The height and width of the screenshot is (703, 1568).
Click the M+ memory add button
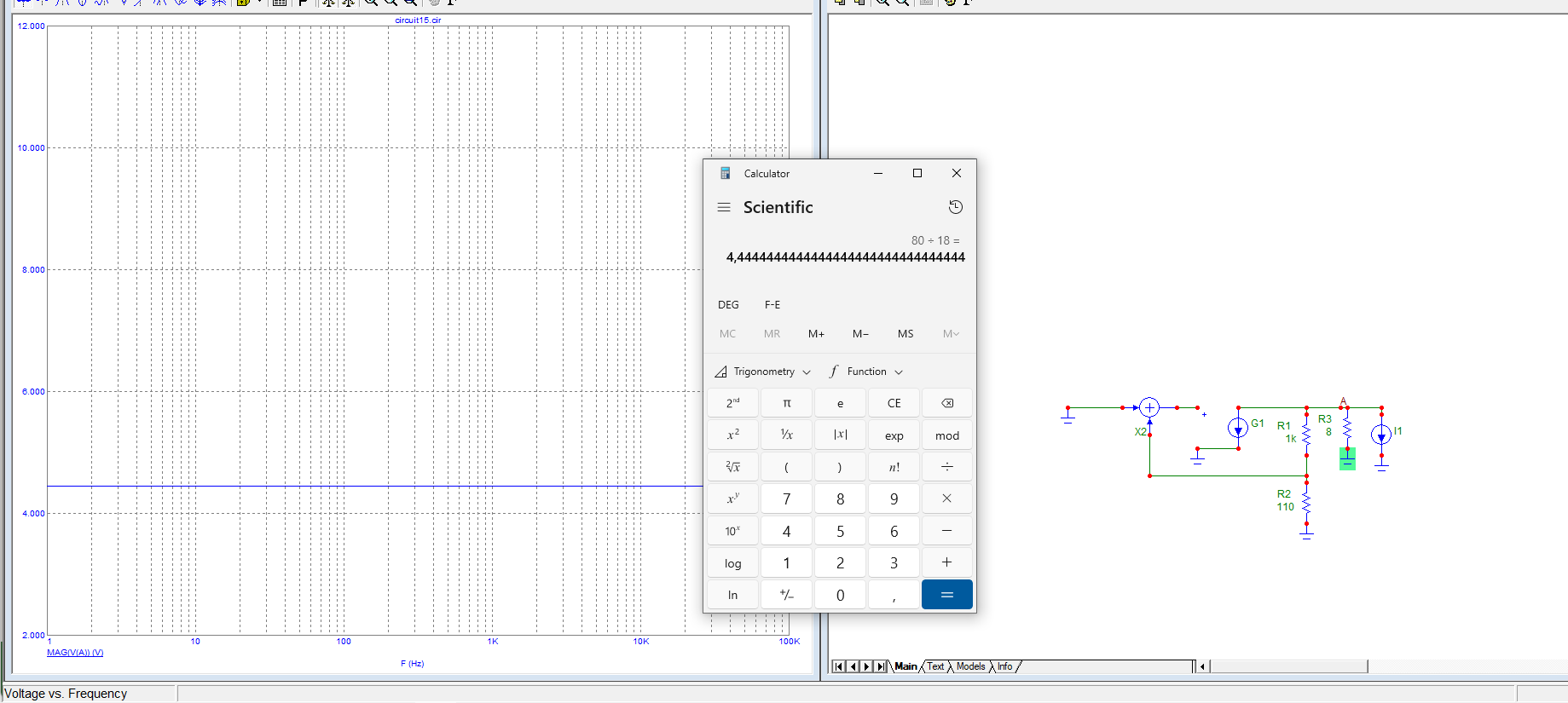pos(816,333)
